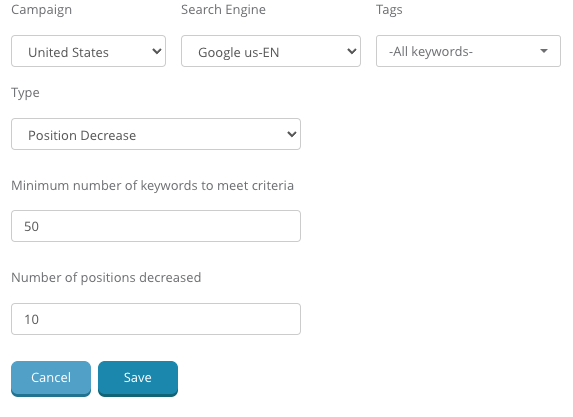Focus the minimum number of keywords field

coord(156,226)
